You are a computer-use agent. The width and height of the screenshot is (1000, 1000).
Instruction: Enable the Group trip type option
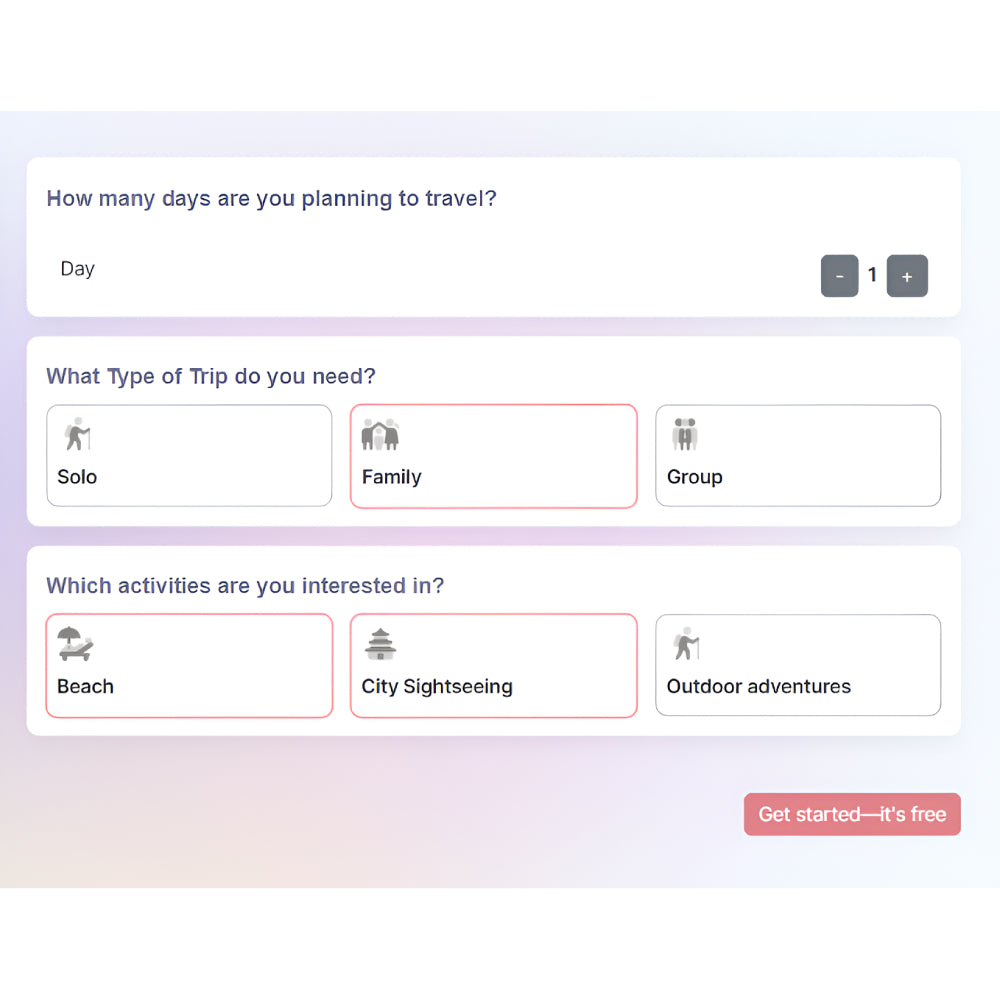click(x=798, y=455)
